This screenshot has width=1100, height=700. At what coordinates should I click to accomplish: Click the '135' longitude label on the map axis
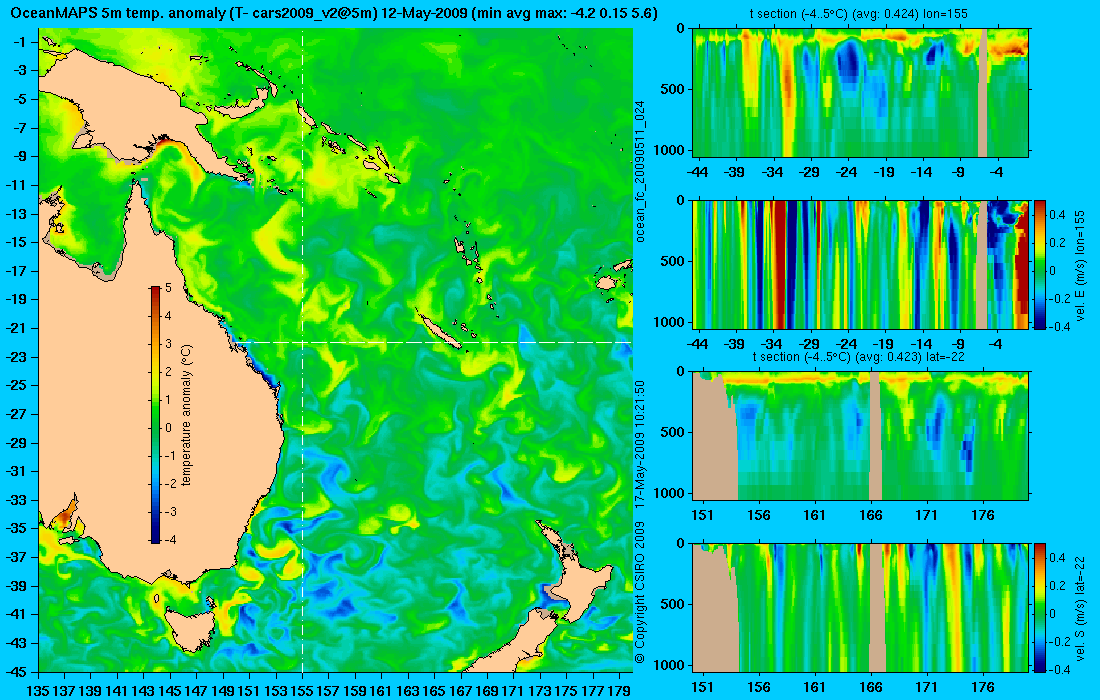click(37, 691)
